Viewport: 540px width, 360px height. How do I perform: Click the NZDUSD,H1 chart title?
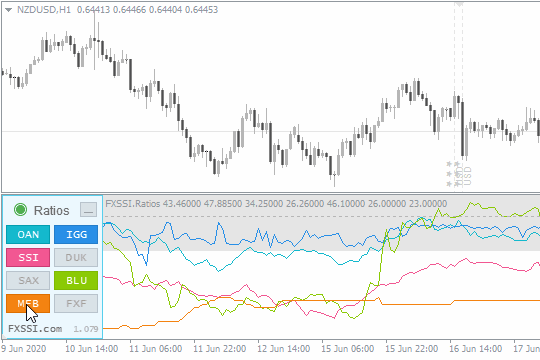(x=44, y=10)
